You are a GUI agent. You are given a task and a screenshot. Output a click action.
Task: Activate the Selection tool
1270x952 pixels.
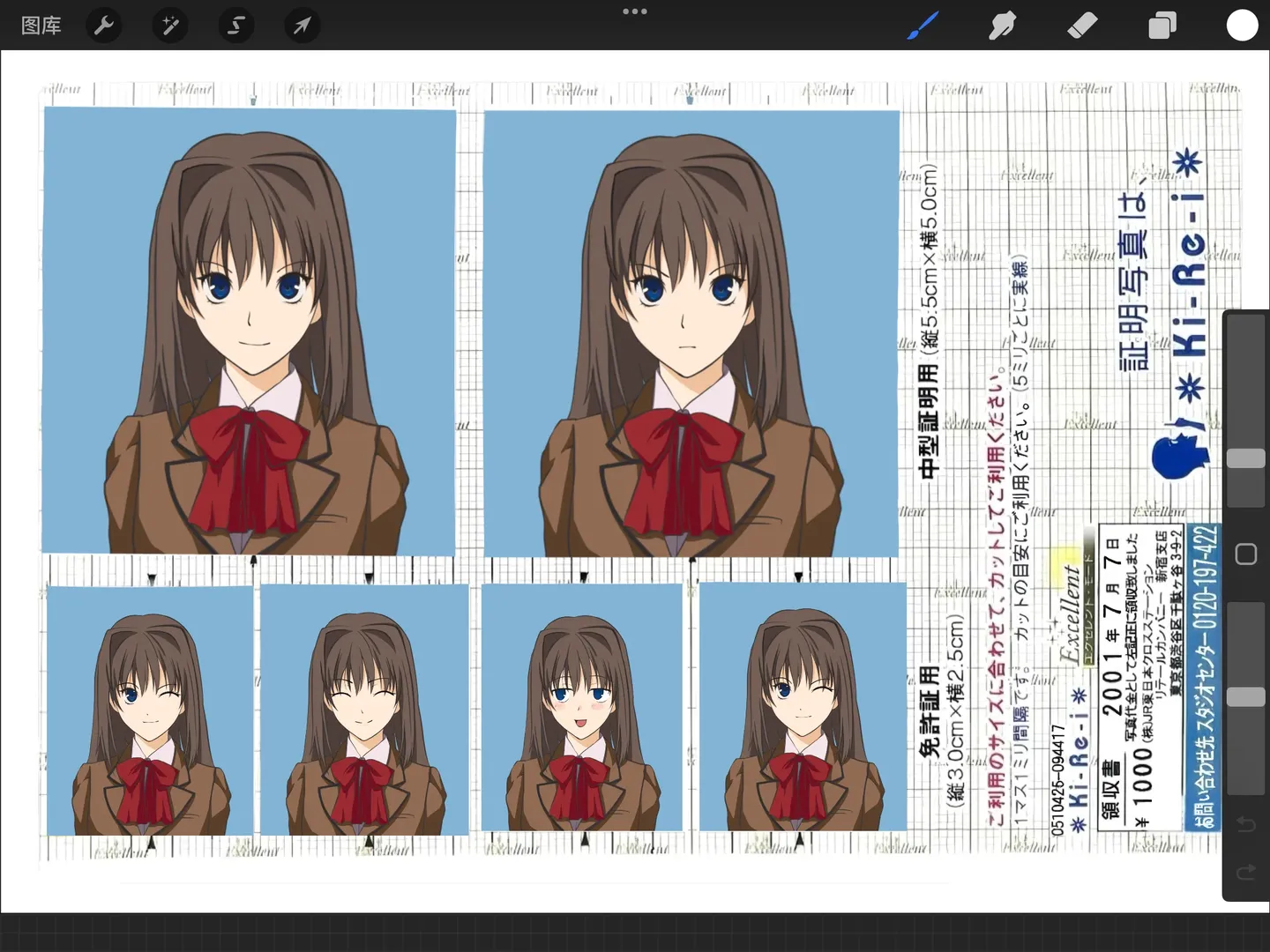point(235,26)
